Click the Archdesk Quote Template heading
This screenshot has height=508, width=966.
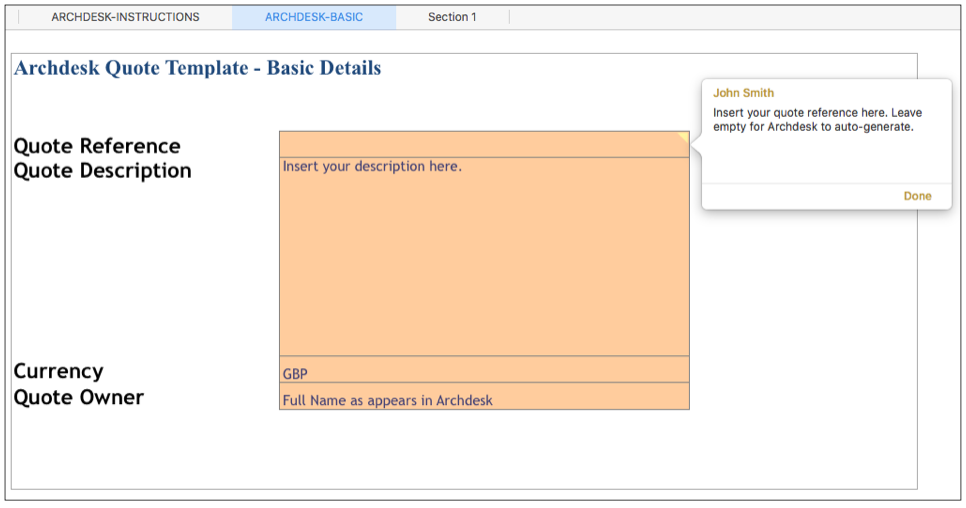coord(198,68)
